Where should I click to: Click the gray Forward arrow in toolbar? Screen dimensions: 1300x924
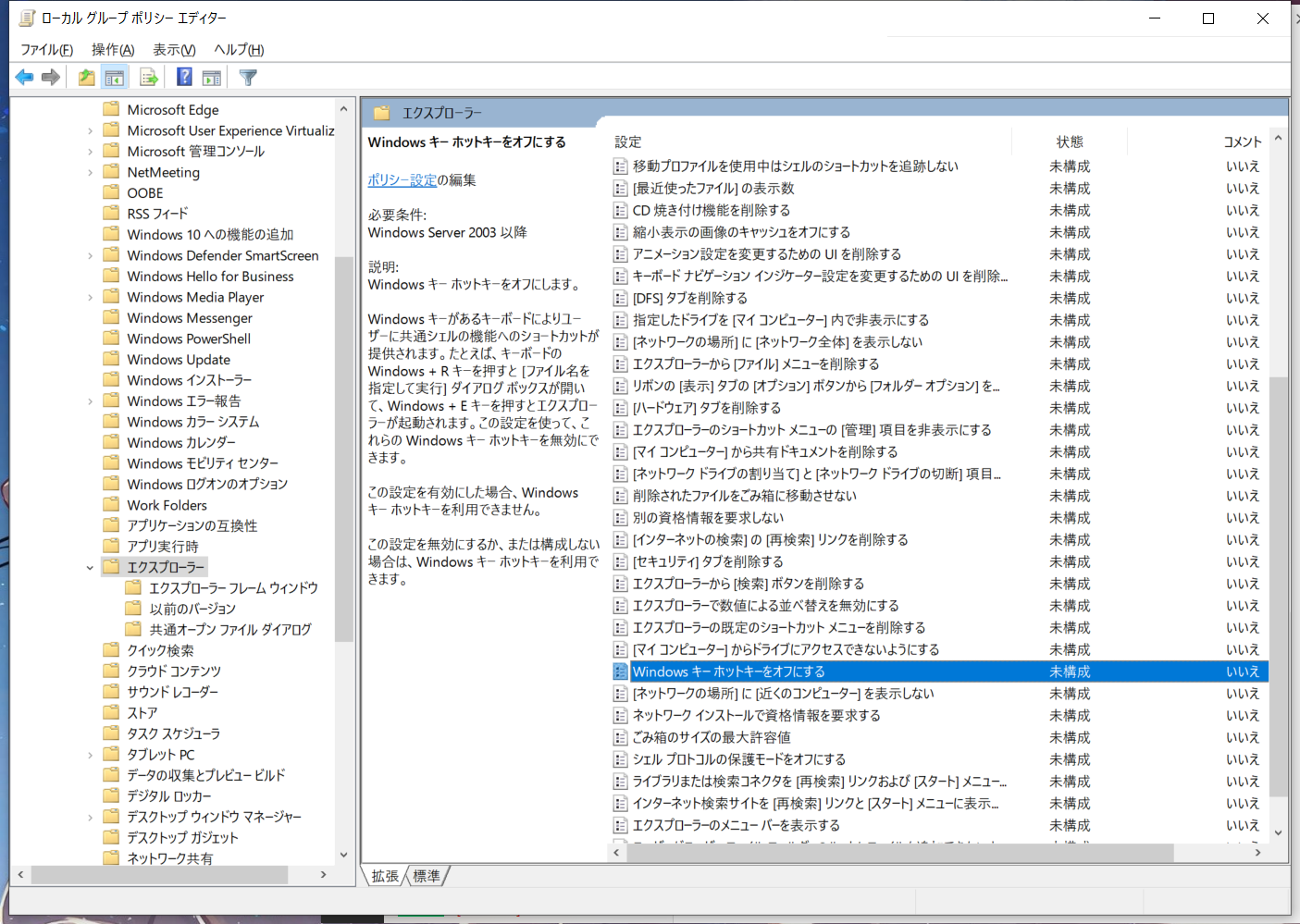[51, 78]
